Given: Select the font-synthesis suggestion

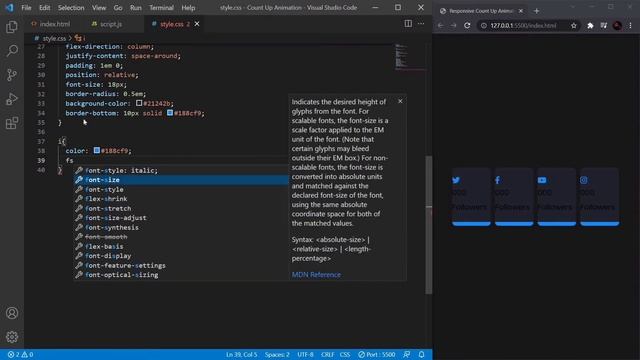Looking at the screenshot, I should tap(181, 227).
